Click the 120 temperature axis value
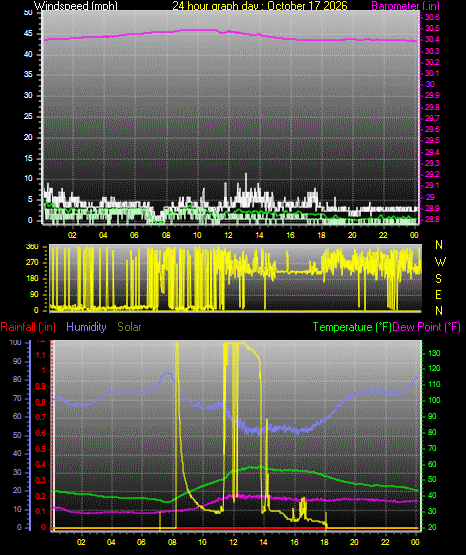The height and width of the screenshot is (555, 466). click(x=435, y=368)
